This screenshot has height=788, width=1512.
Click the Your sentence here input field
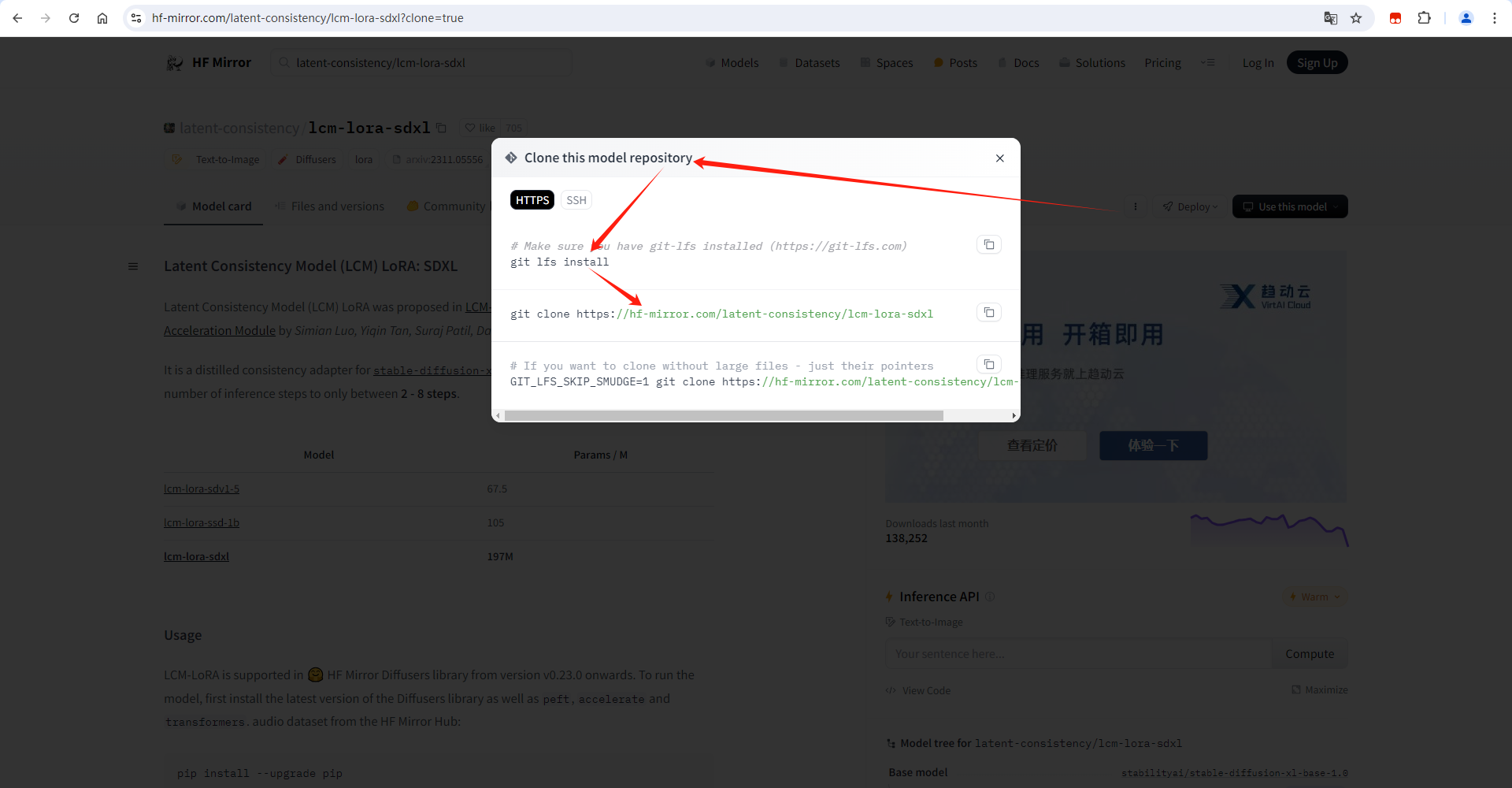click(x=1079, y=654)
